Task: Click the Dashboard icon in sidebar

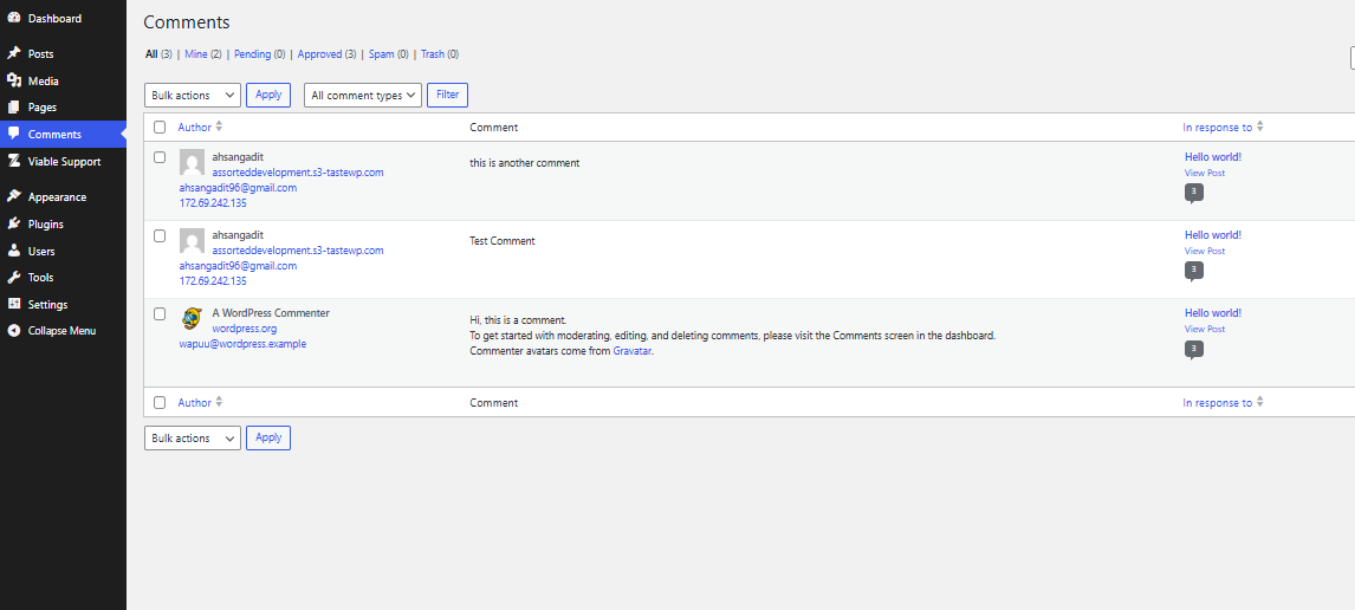Action: click(x=14, y=18)
